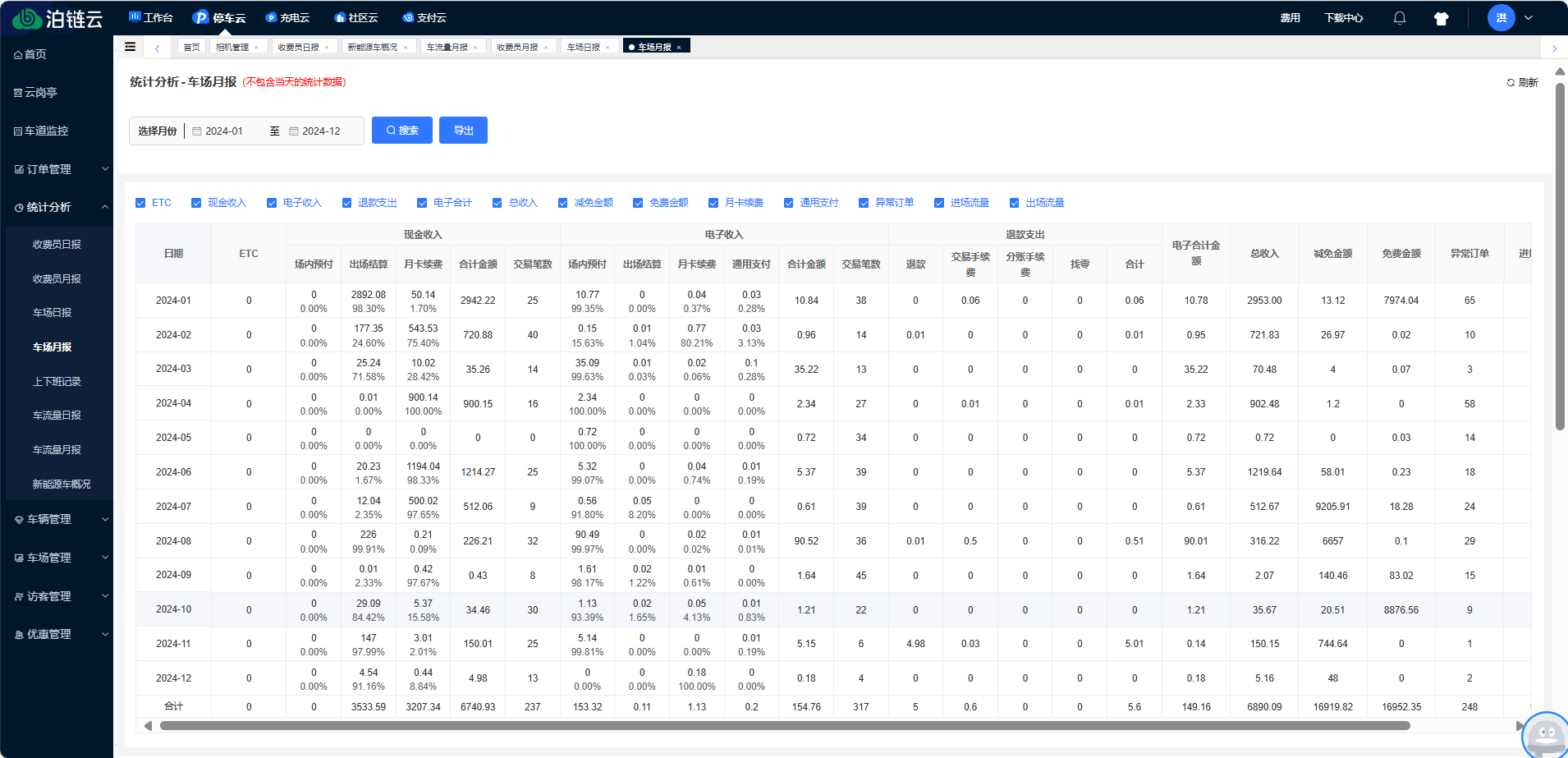Open 车流量日报 in sidebar submenu
This screenshot has width=1568, height=758.
pyautogui.click(x=57, y=416)
